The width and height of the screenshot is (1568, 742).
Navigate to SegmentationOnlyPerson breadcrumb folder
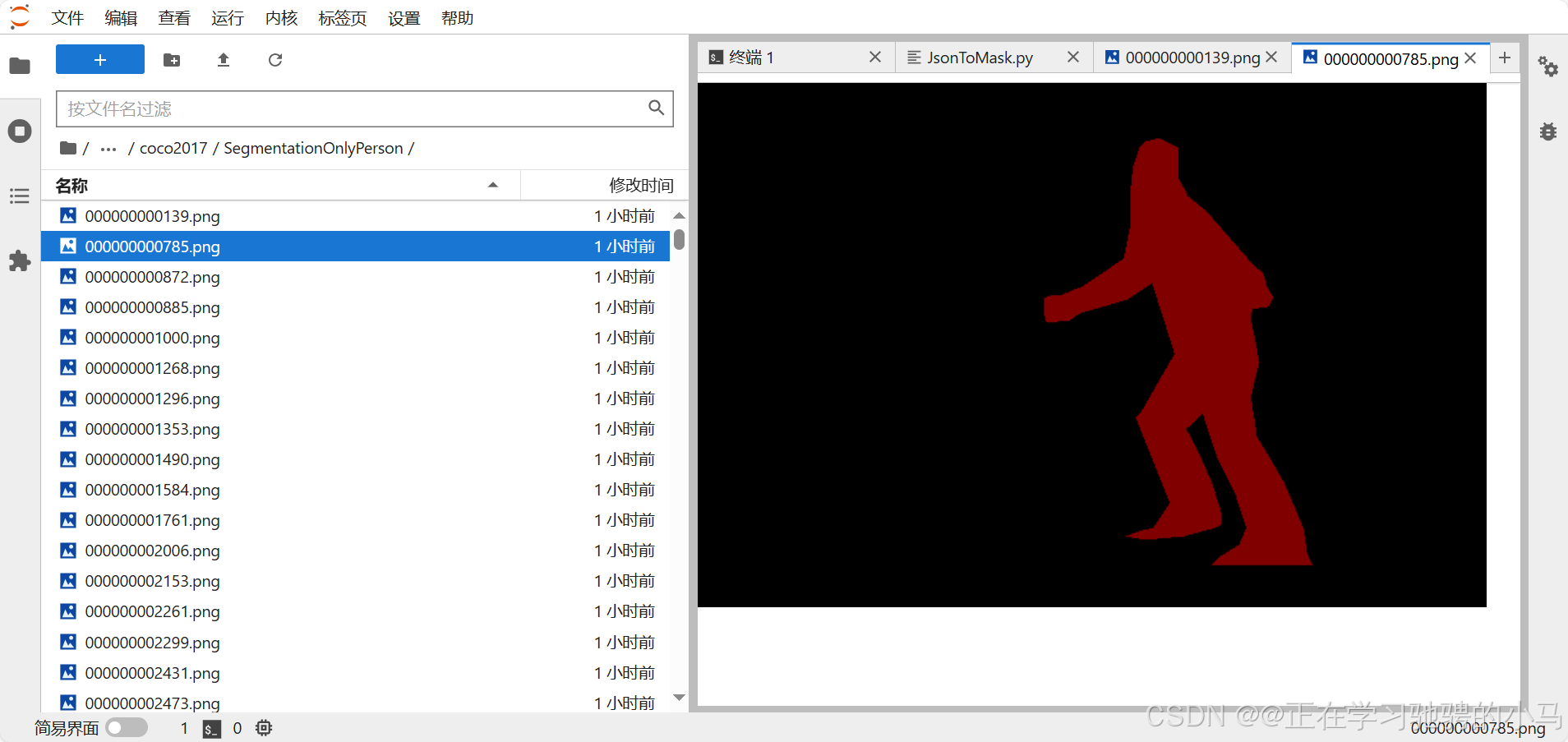[313, 148]
